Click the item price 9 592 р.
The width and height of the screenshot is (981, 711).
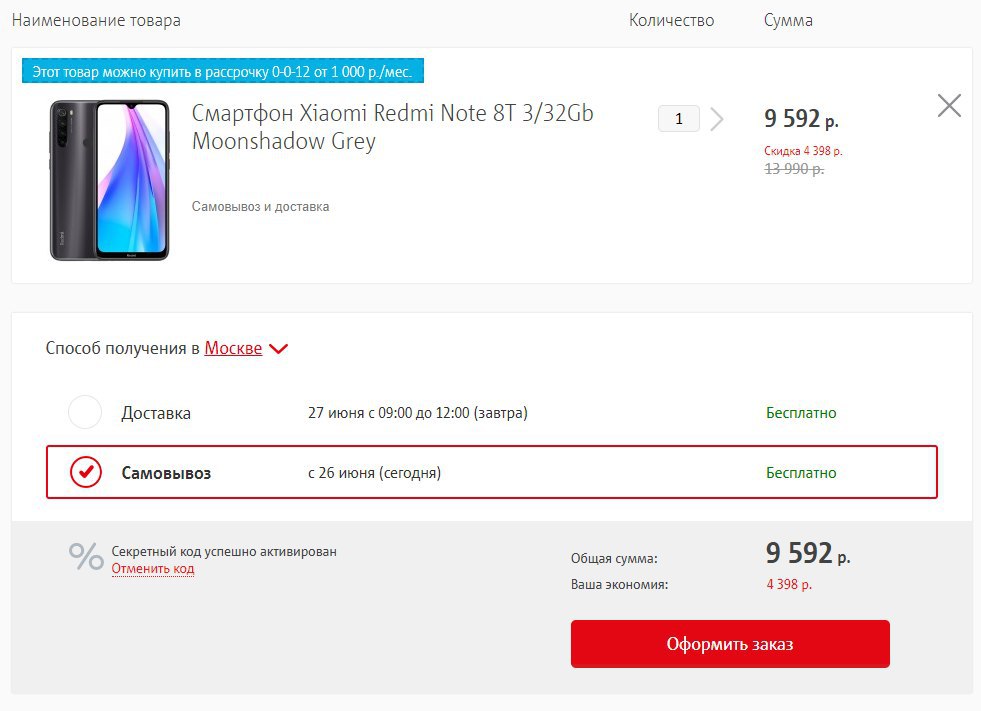coord(801,118)
